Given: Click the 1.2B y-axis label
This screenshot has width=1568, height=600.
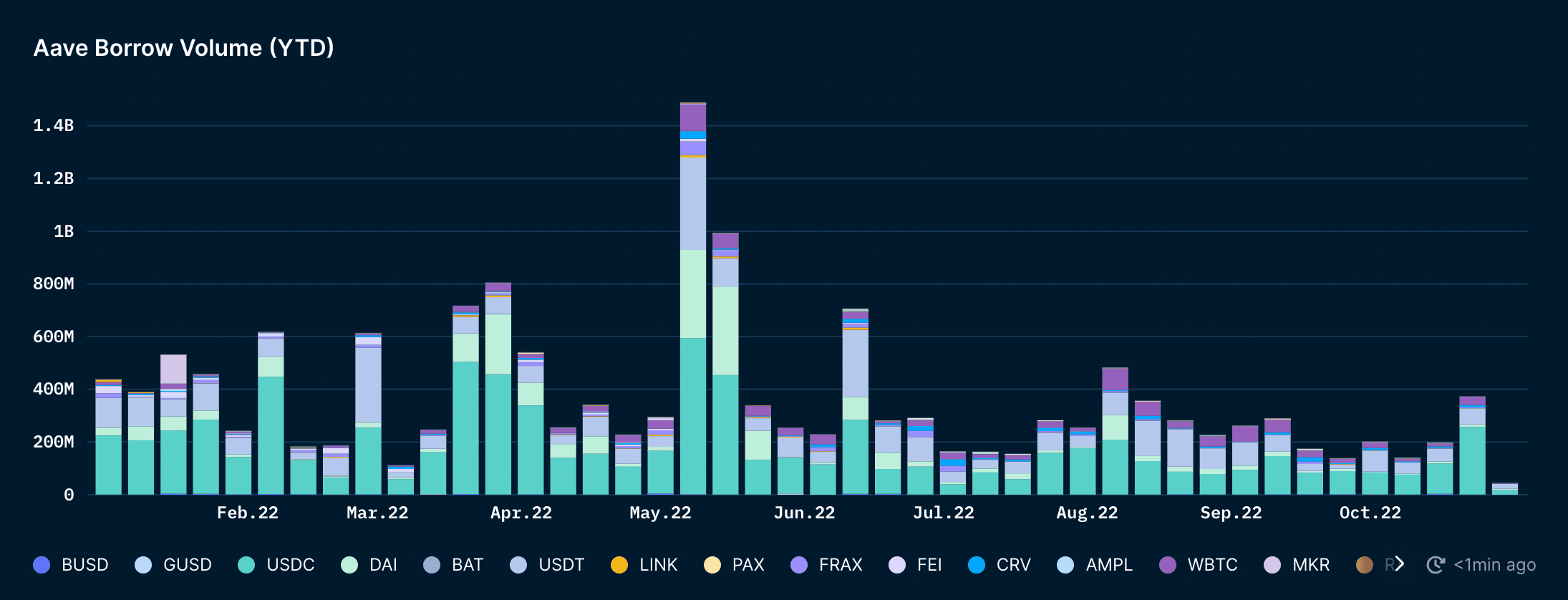Looking at the screenshot, I should tap(54, 178).
